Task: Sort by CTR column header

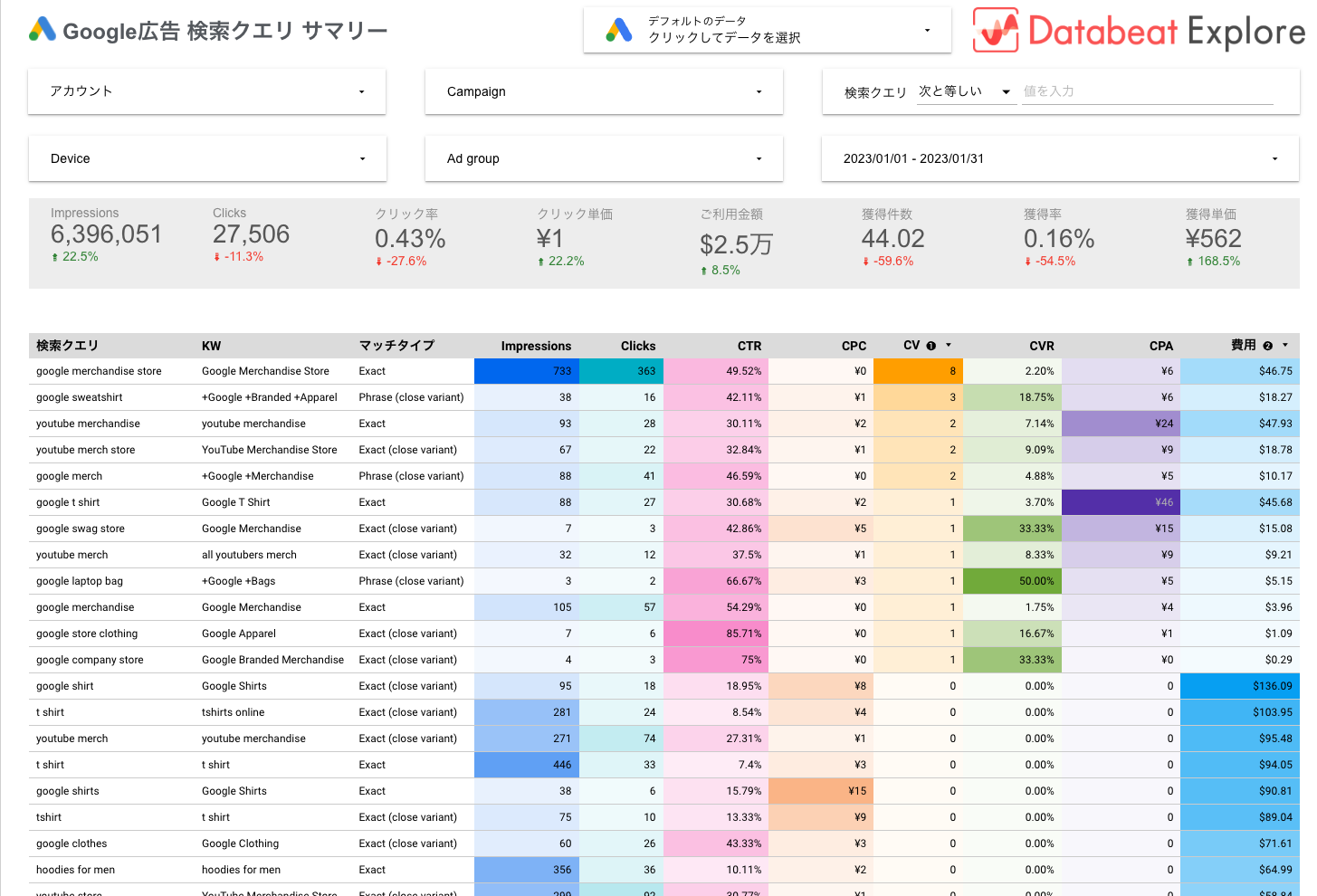Action: coord(749,346)
